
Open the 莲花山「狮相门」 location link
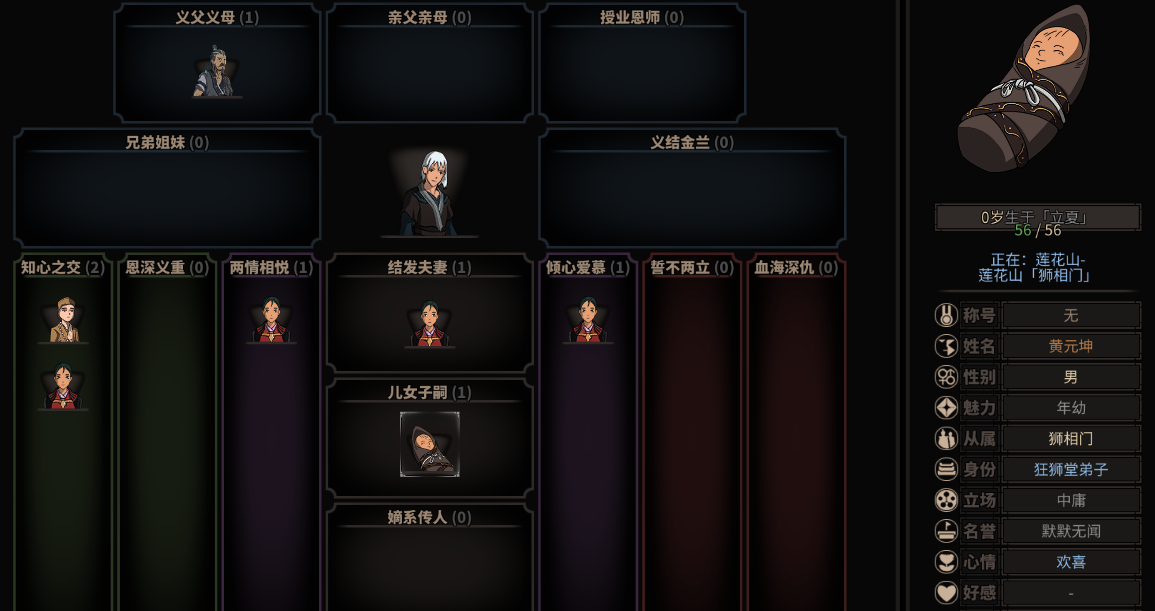pyautogui.click(x=1034, y=276)
